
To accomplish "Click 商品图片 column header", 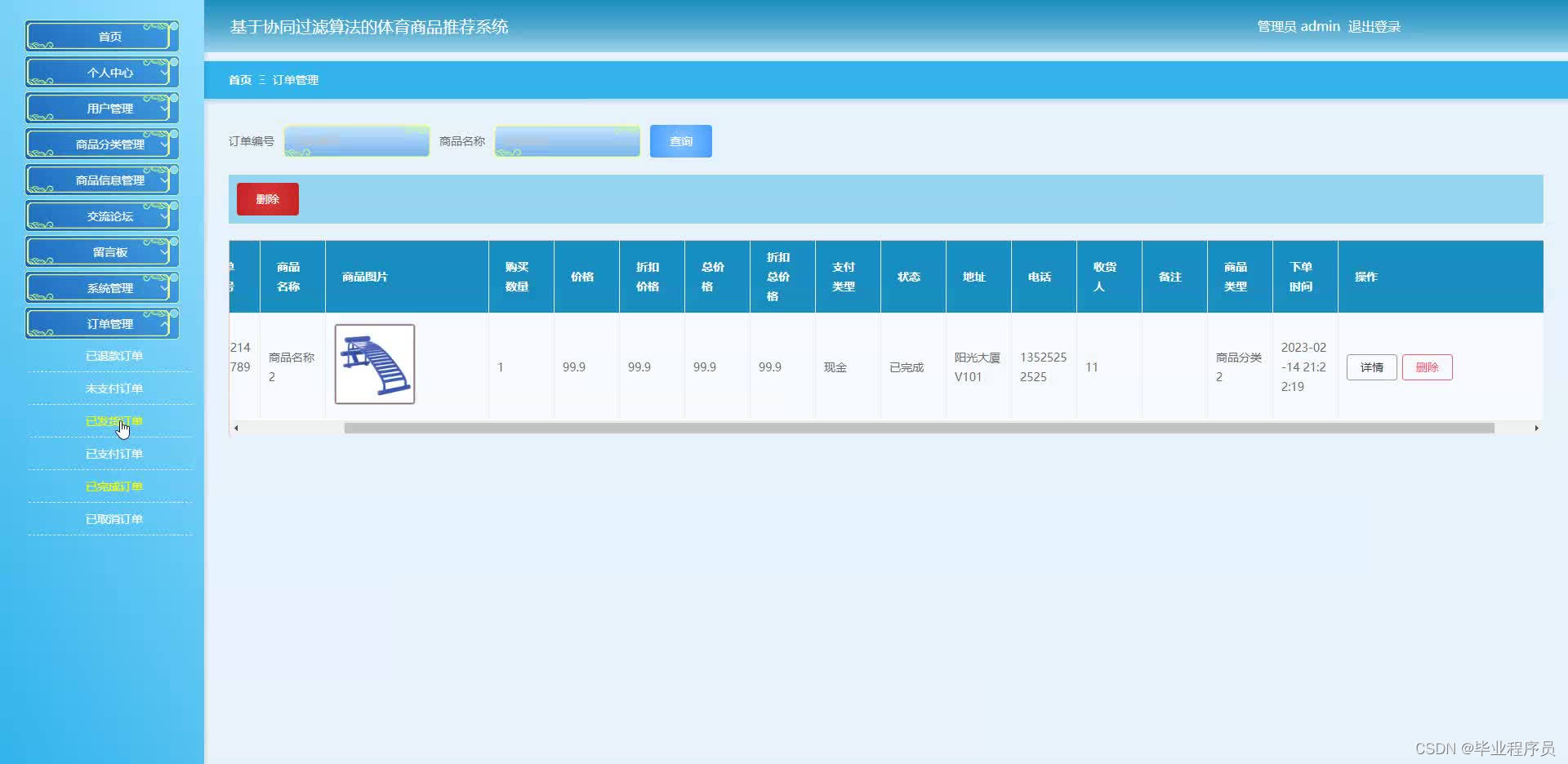I will pos(407,277).
